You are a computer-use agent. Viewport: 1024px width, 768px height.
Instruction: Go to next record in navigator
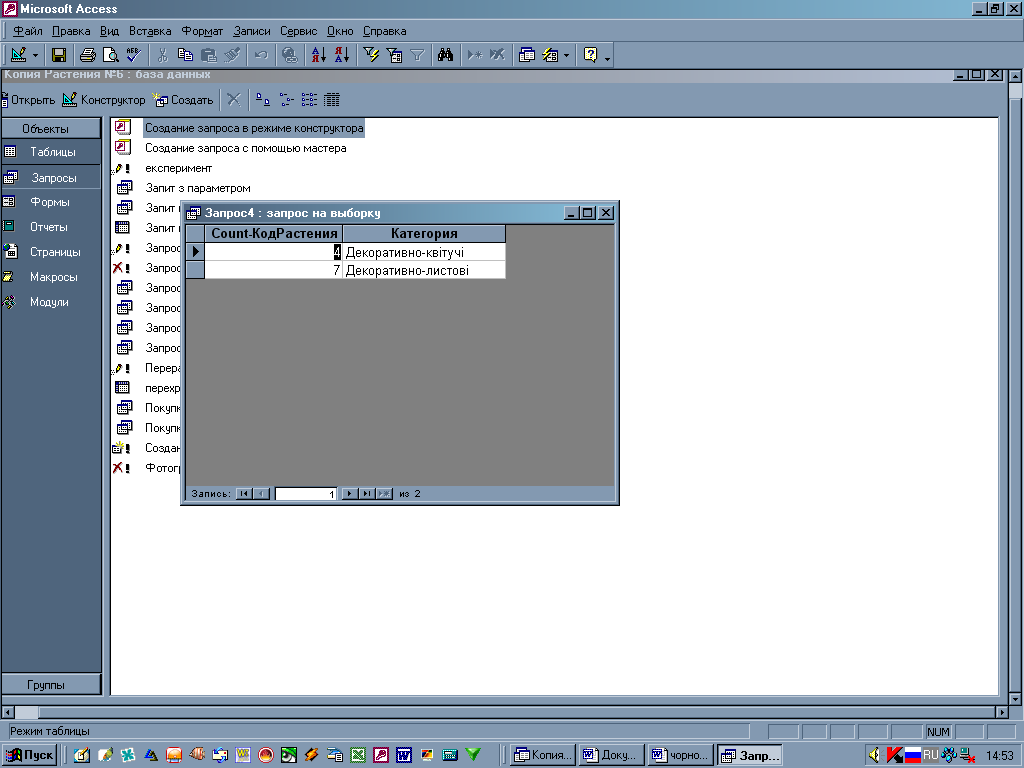pyautogui.click(x=350, y=494)
